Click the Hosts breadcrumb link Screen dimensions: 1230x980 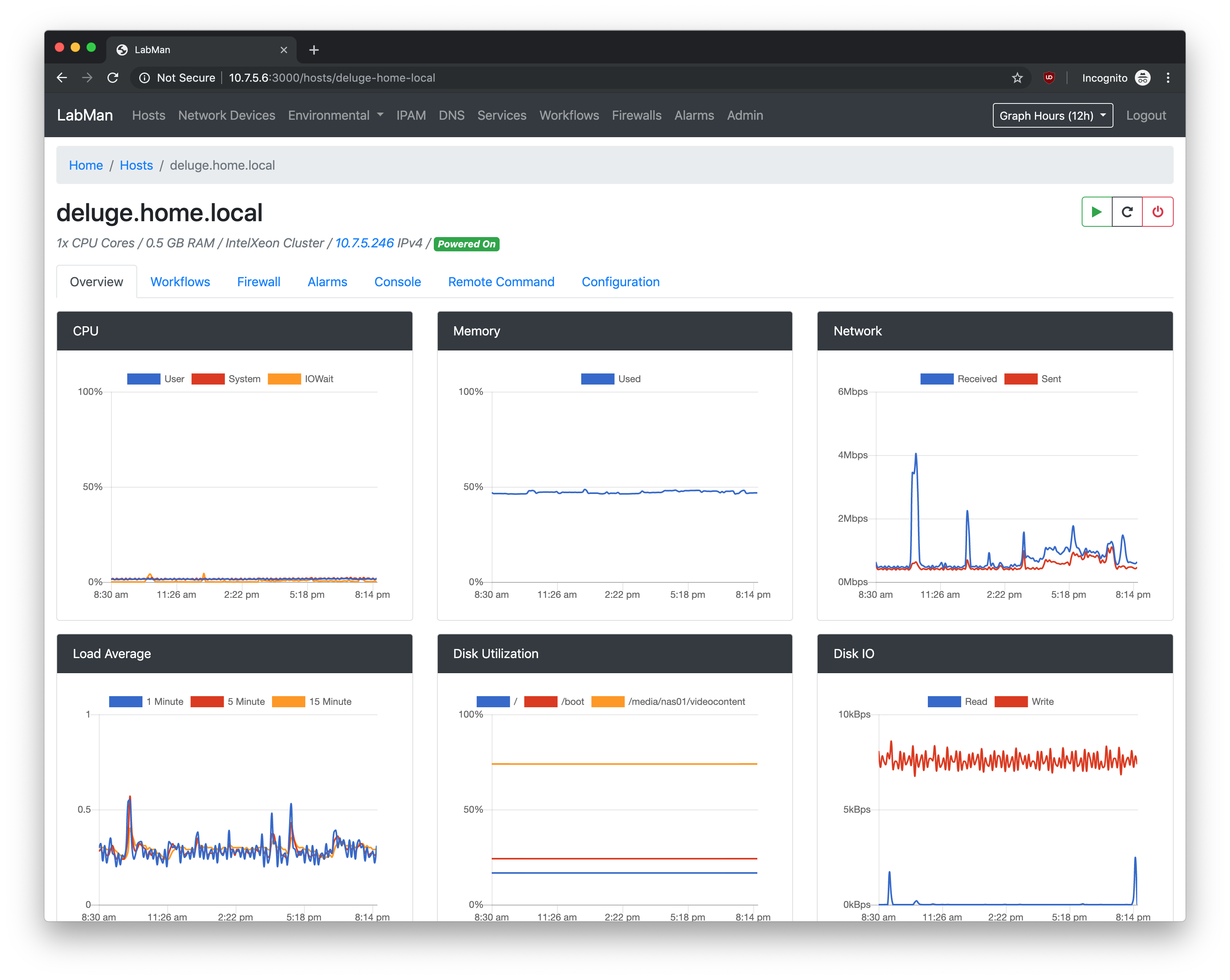tap(136, 165)
